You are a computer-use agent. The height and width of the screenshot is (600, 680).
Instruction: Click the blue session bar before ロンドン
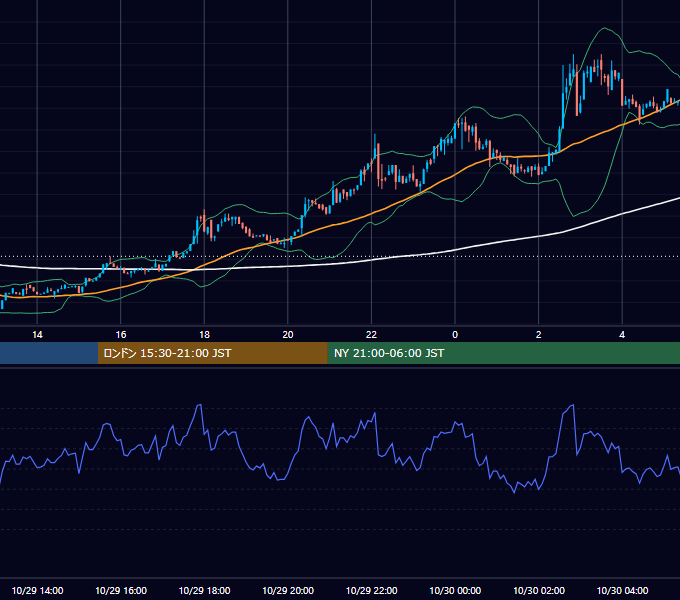[49, 353]
